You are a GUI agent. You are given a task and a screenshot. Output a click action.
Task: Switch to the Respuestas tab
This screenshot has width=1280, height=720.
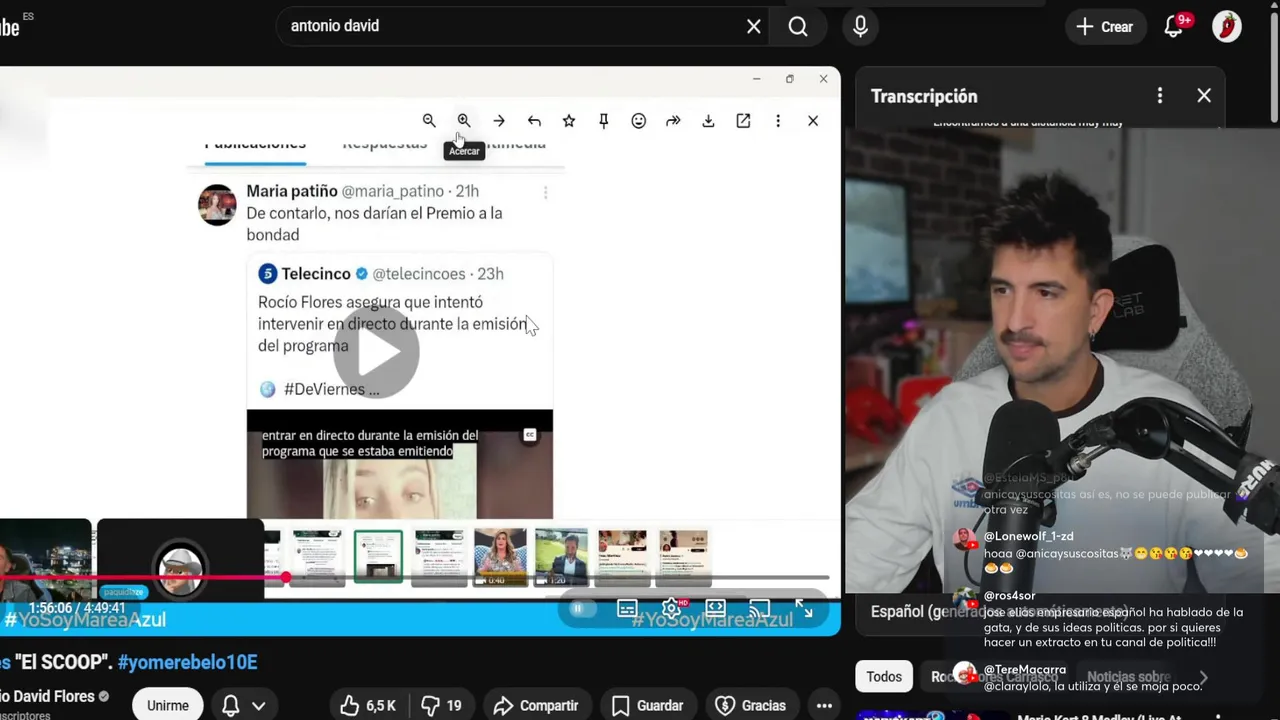[x=384, y=145]
